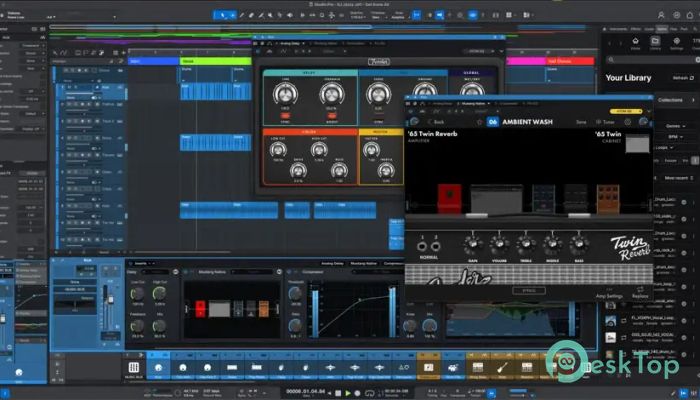Click Play in the transport bar
Viewport: 700px width, 400px height.
tap(348, 393)
